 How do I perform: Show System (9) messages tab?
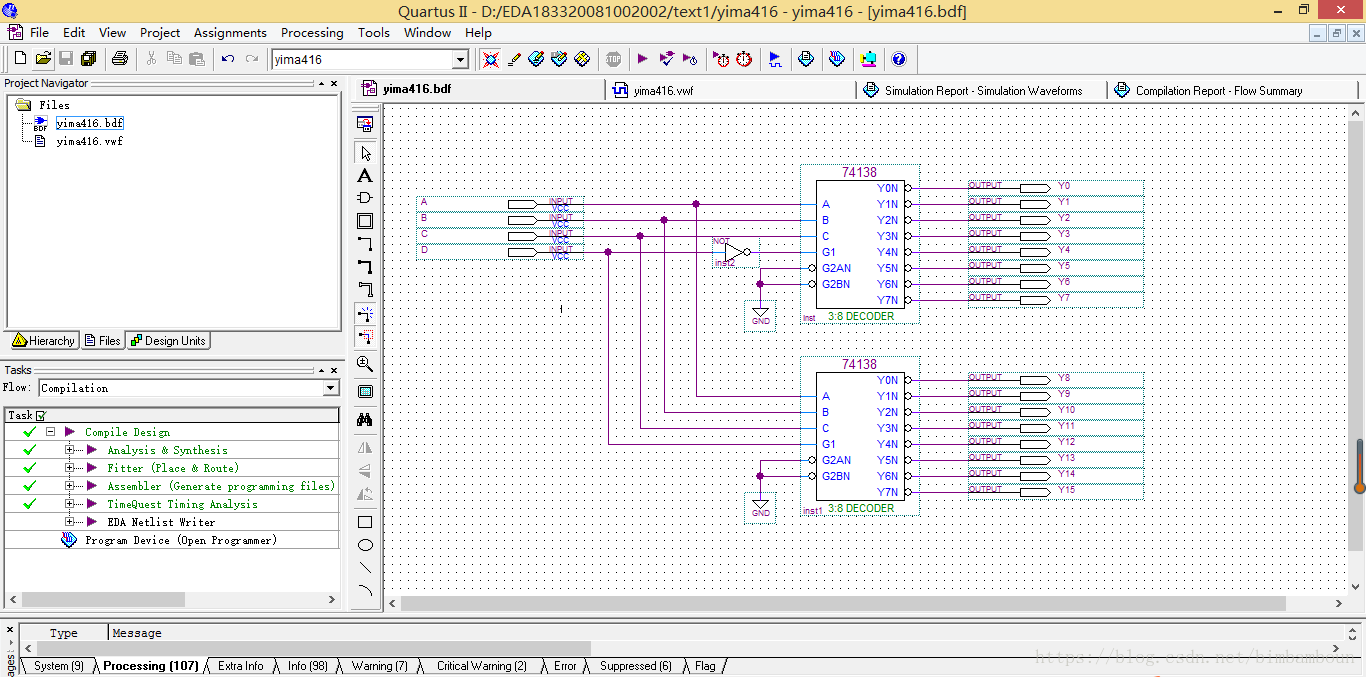(x=59, y=666)
